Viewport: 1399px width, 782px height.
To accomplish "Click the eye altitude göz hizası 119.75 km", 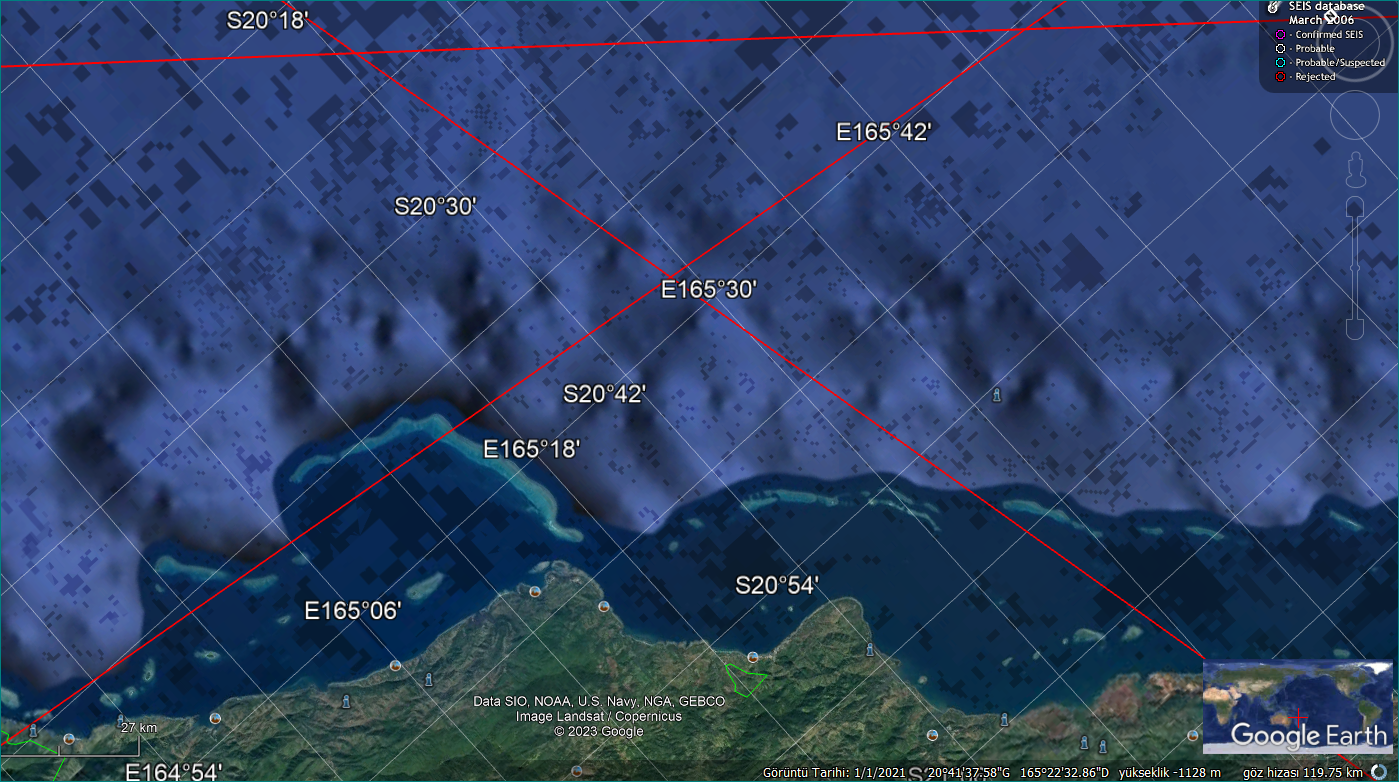I will pyautogui.click(x=1302, y=772).
